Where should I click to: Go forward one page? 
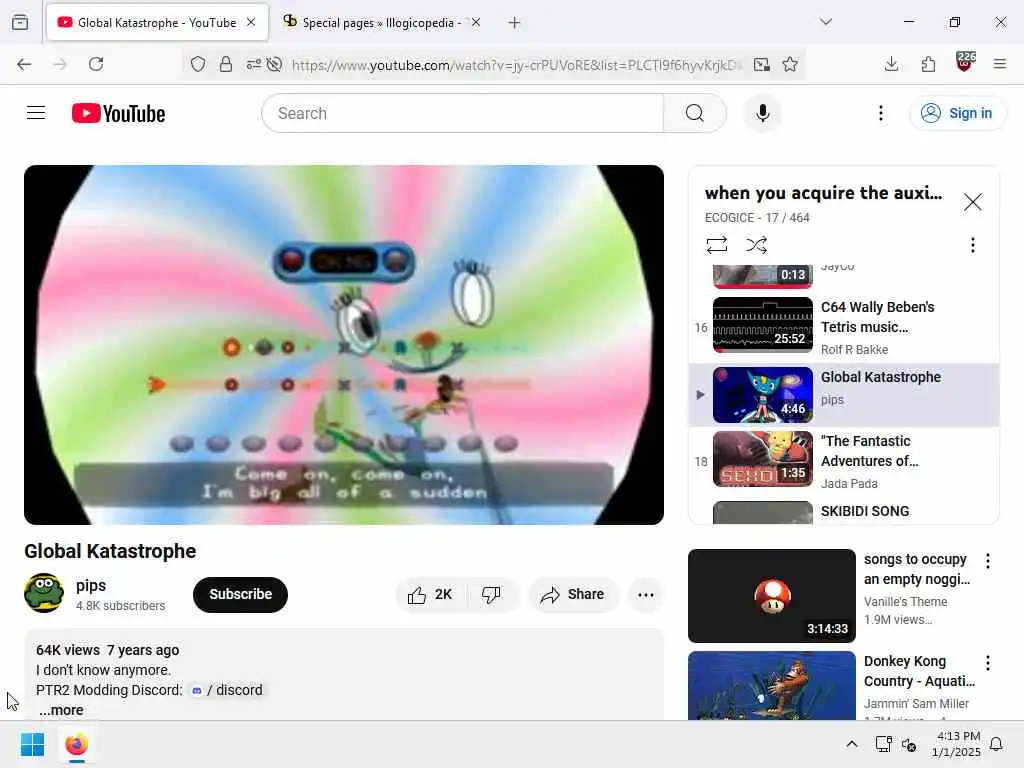[60, 64]
